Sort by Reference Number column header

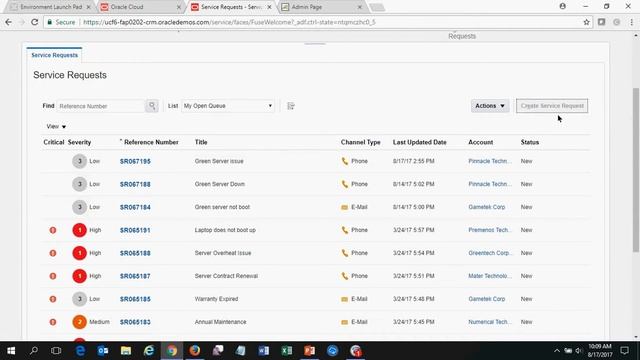coord(151,142)
